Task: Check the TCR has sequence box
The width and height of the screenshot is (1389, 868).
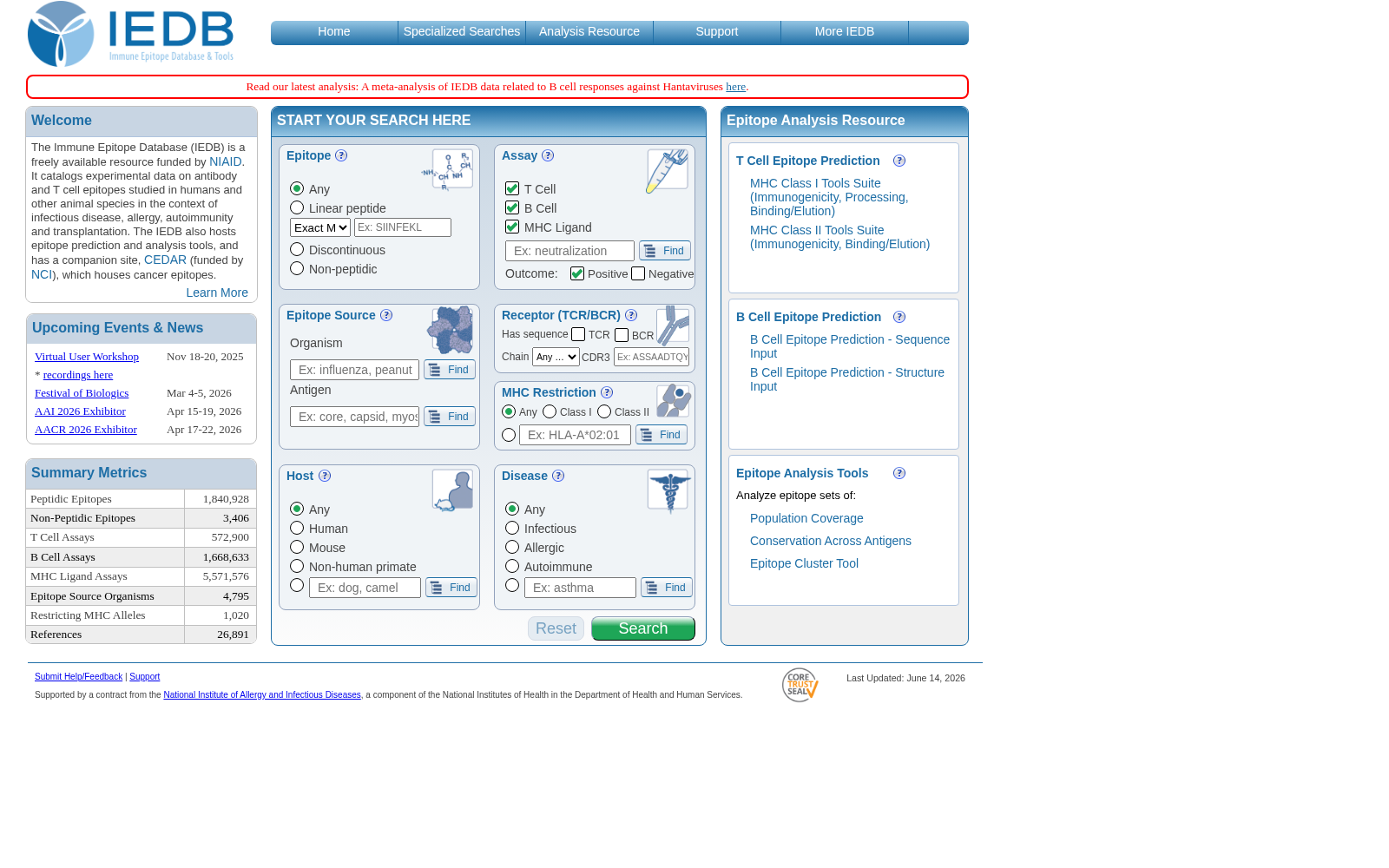Action: click(578, 335)
